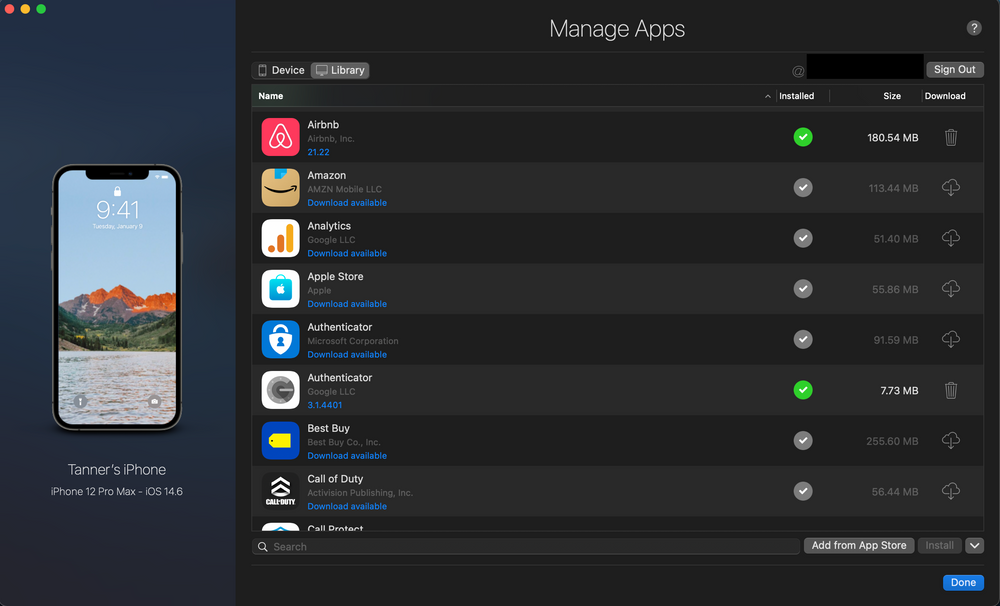Click the blue Done button

click(x=963, y=582)
